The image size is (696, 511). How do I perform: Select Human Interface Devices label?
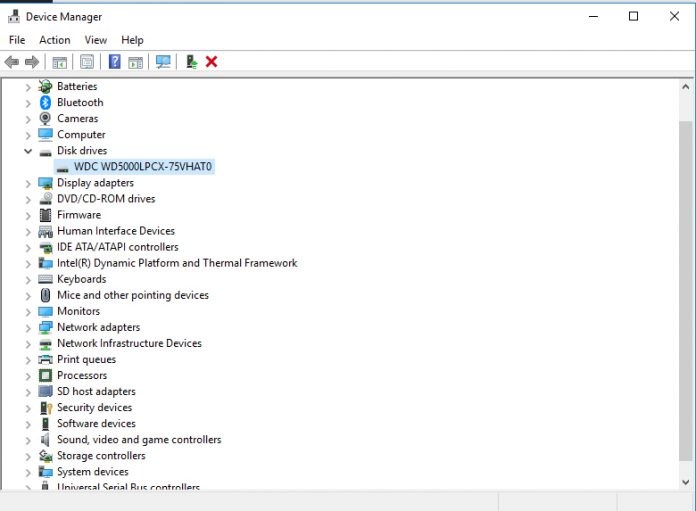coord(116,231)
